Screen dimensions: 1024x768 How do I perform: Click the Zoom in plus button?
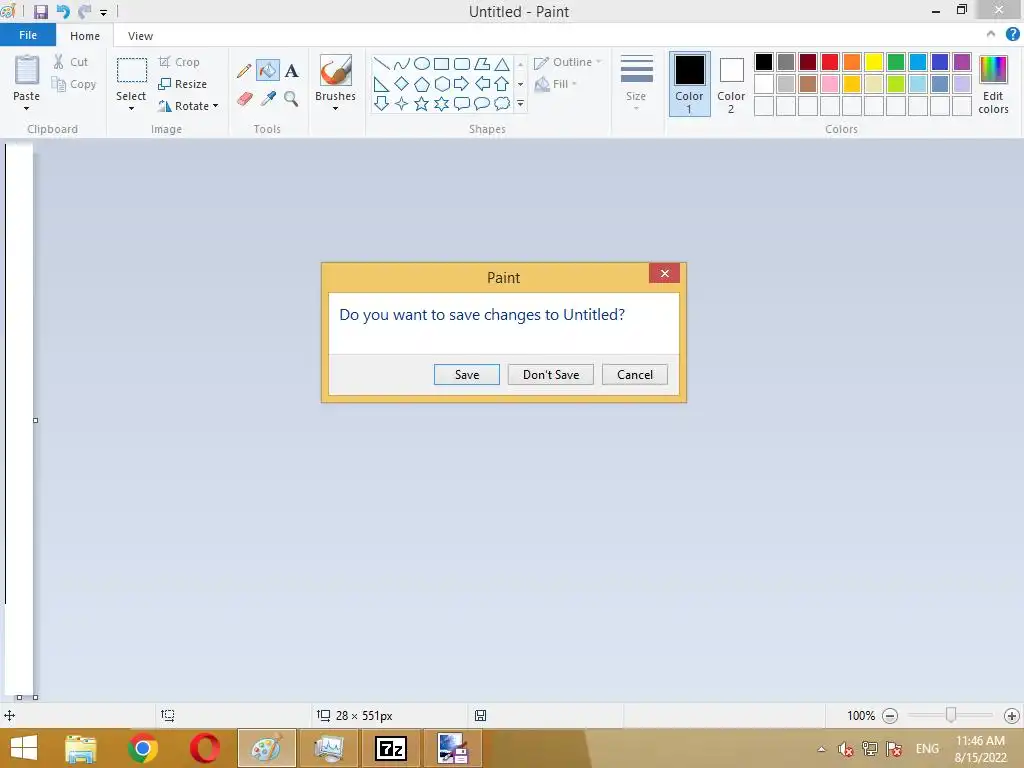coord(1011,716)
